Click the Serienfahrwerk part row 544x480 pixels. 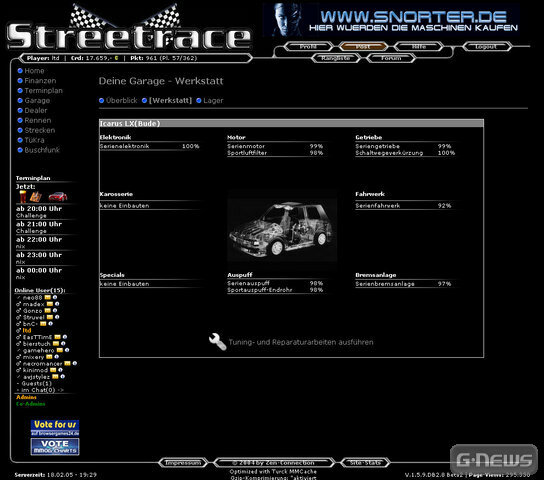[x=403, y=206]
